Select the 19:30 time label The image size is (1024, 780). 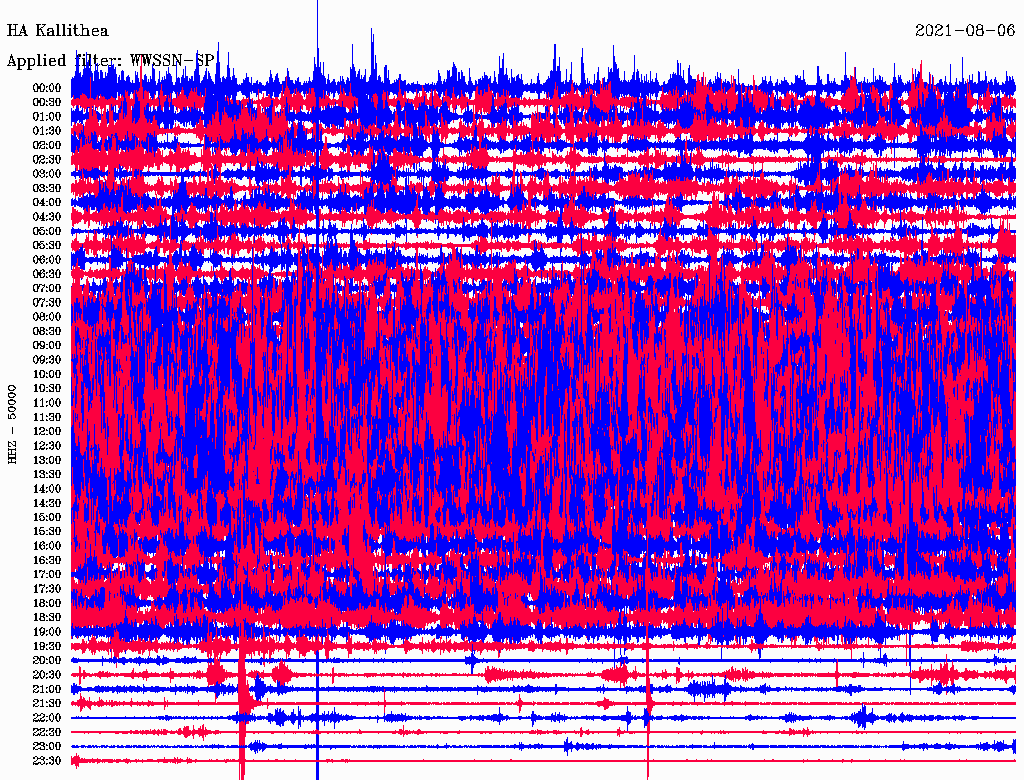tap(46, 647)
